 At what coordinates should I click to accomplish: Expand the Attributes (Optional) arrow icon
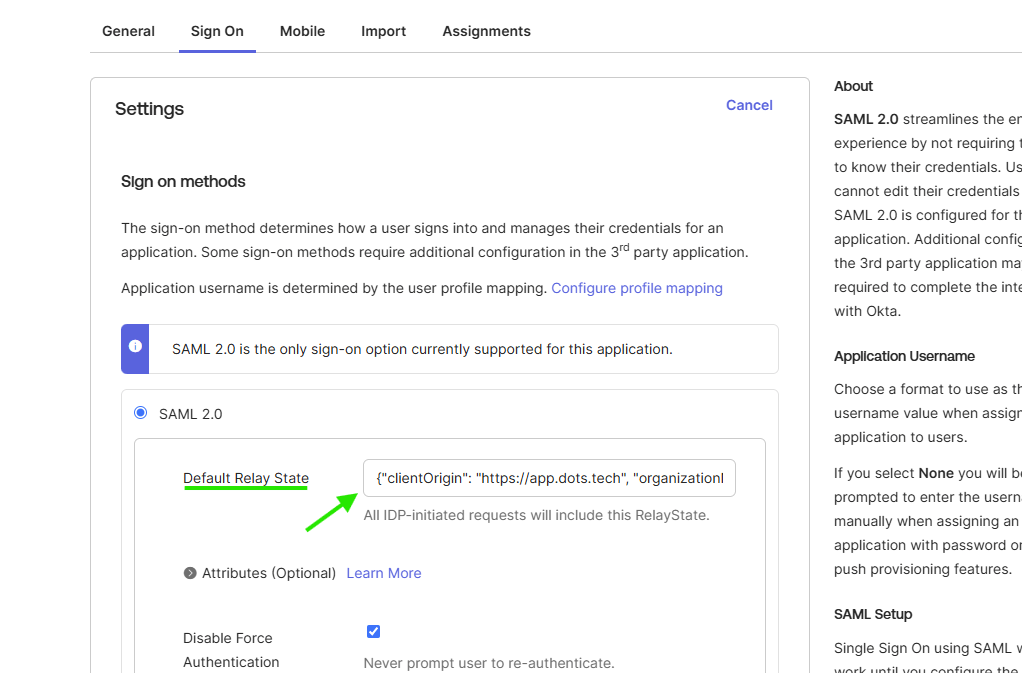pos(190,573)
